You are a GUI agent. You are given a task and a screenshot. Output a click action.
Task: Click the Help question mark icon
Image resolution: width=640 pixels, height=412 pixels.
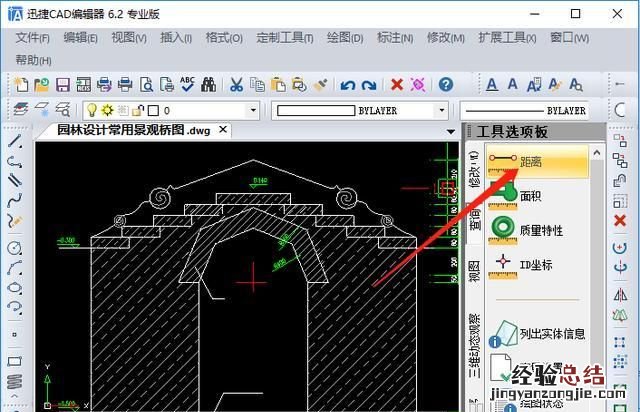pyautogui.click(x=446, y=85)
